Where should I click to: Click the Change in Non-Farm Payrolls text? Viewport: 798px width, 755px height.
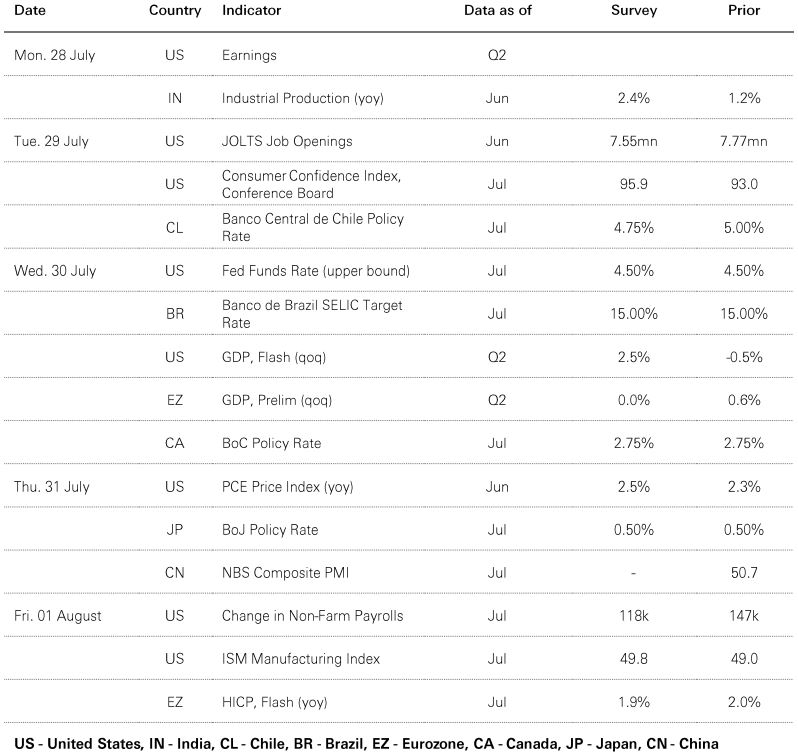312,616
